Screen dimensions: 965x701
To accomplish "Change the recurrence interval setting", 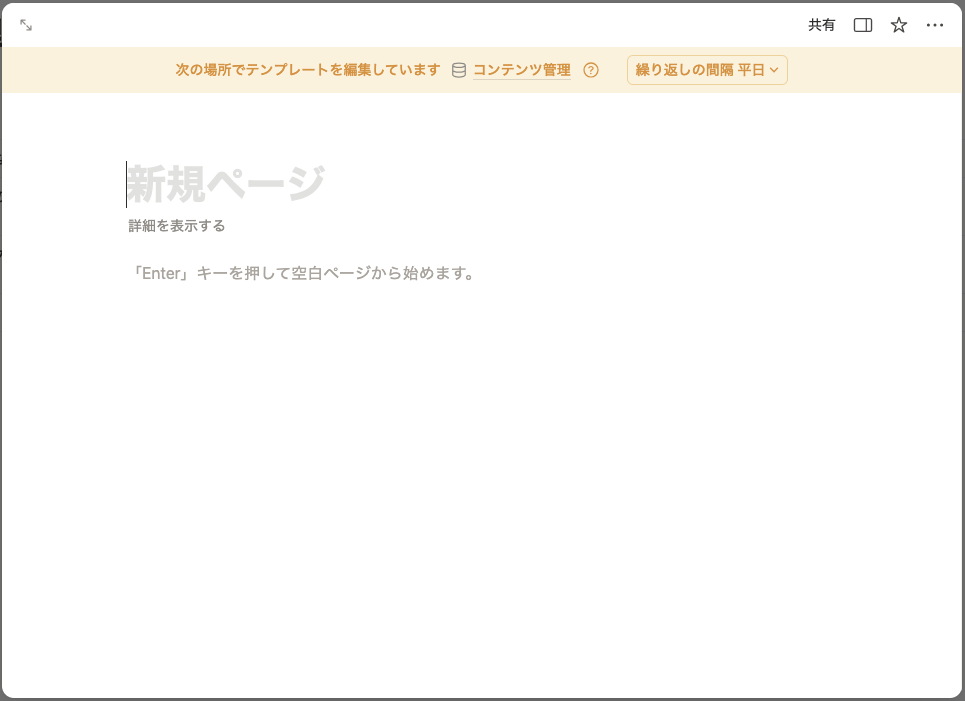I will pos(706,70).
